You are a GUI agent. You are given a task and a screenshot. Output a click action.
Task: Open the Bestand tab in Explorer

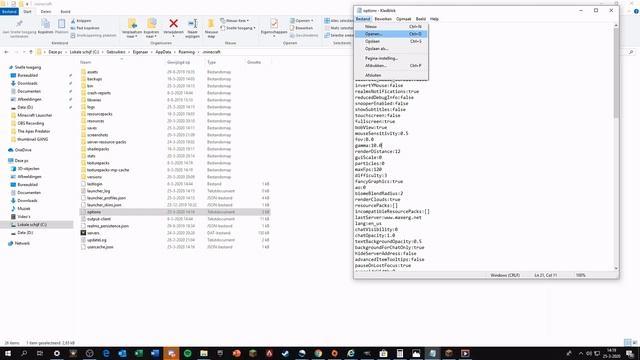9,11
